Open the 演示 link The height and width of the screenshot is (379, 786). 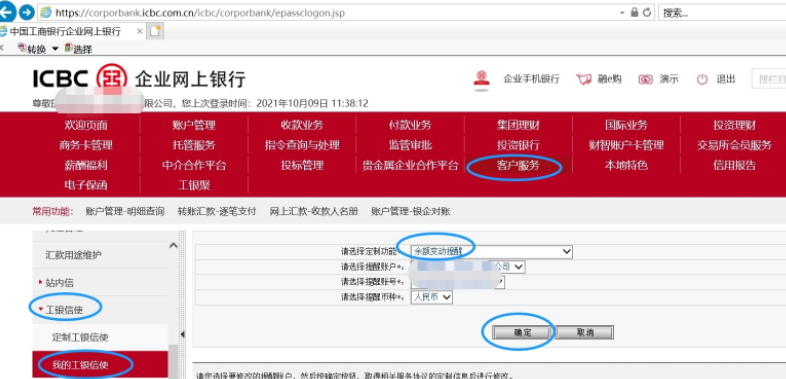[669, 79]
